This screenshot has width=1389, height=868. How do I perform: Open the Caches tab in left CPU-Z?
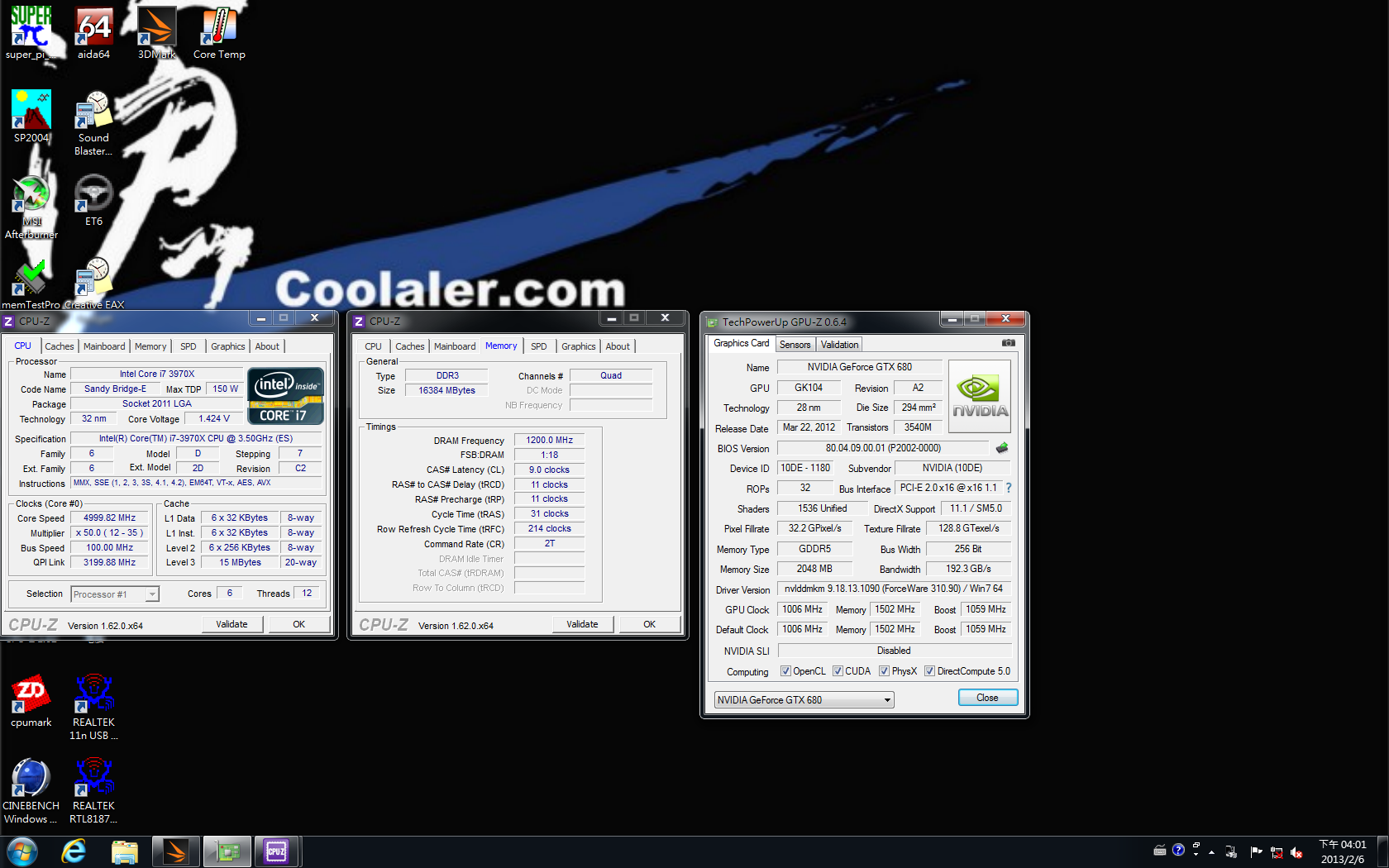(60, 346)
